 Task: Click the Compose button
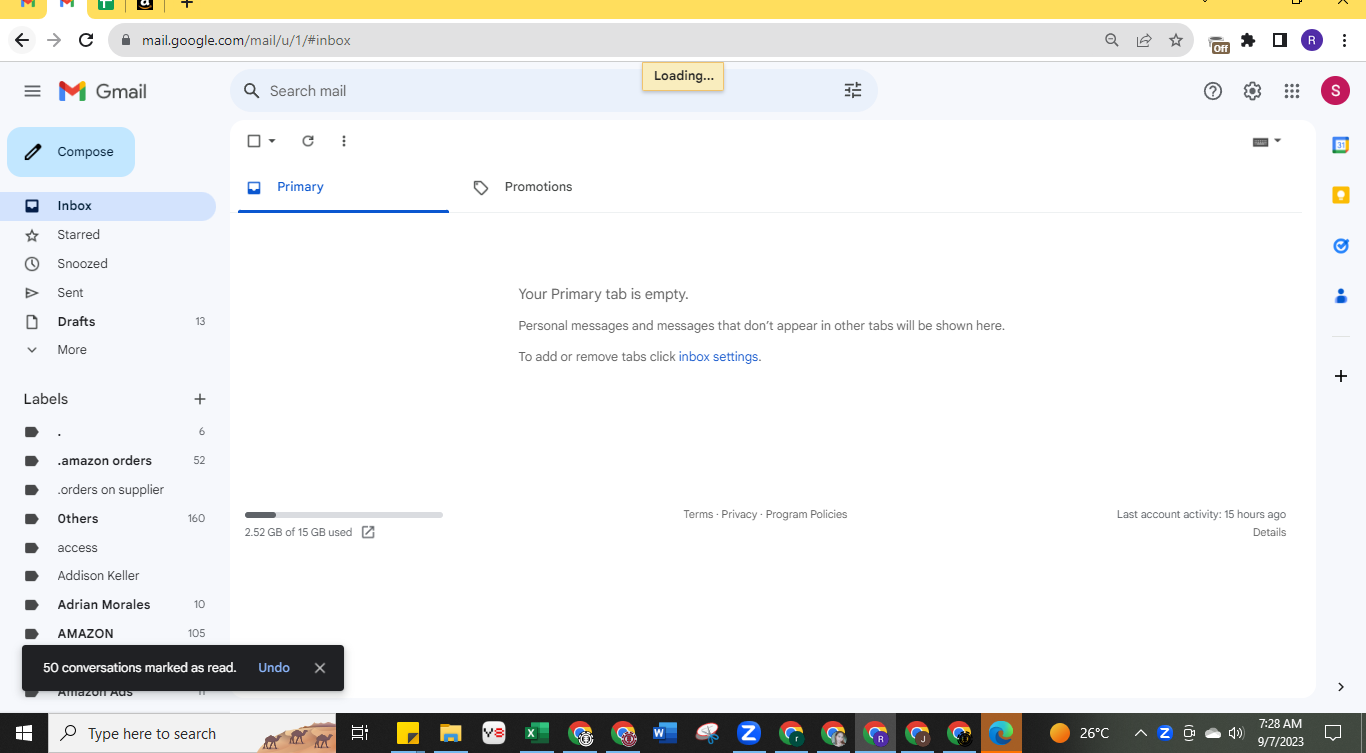[71, 152]
